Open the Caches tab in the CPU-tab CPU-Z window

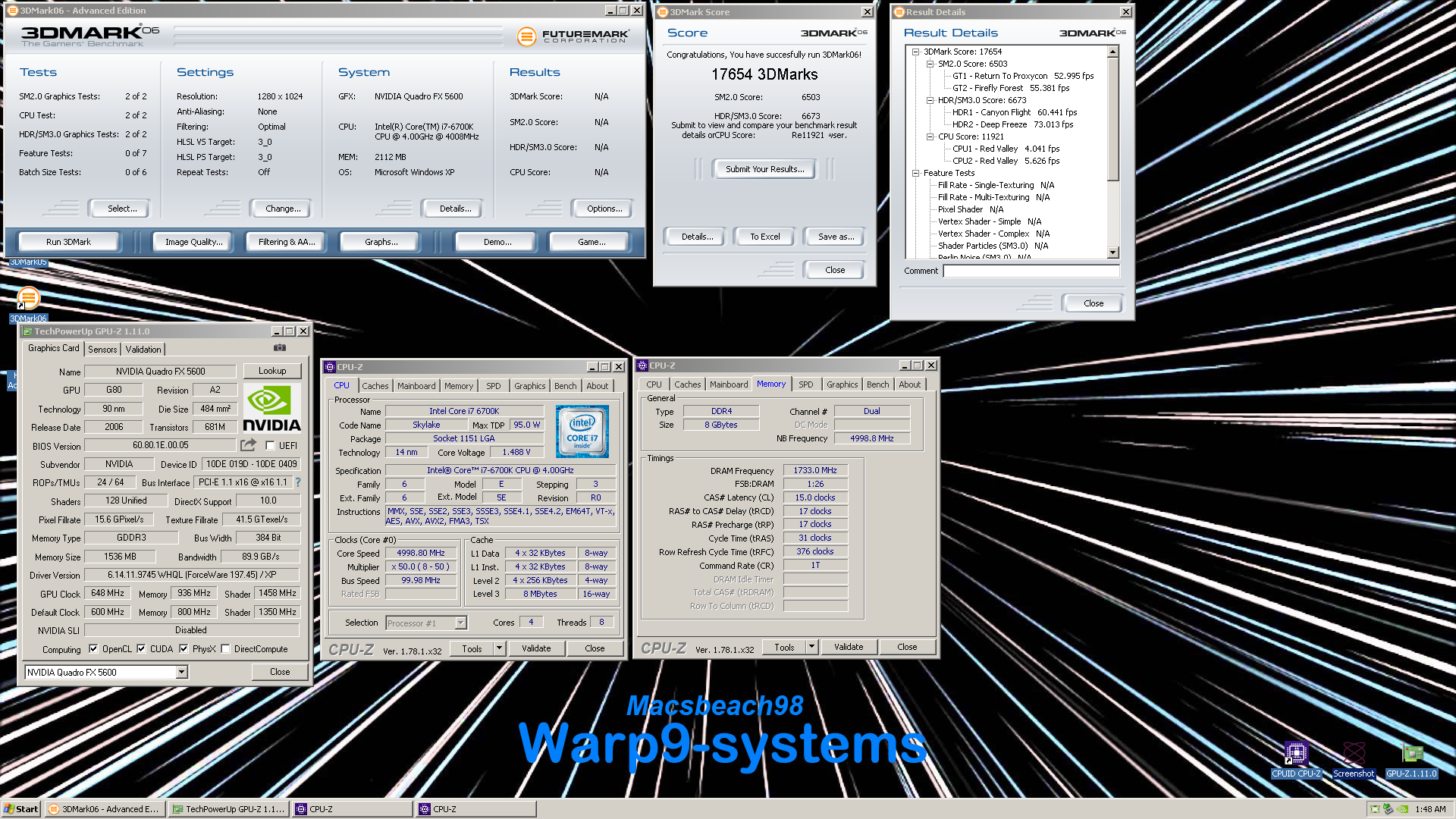point(375,386)
